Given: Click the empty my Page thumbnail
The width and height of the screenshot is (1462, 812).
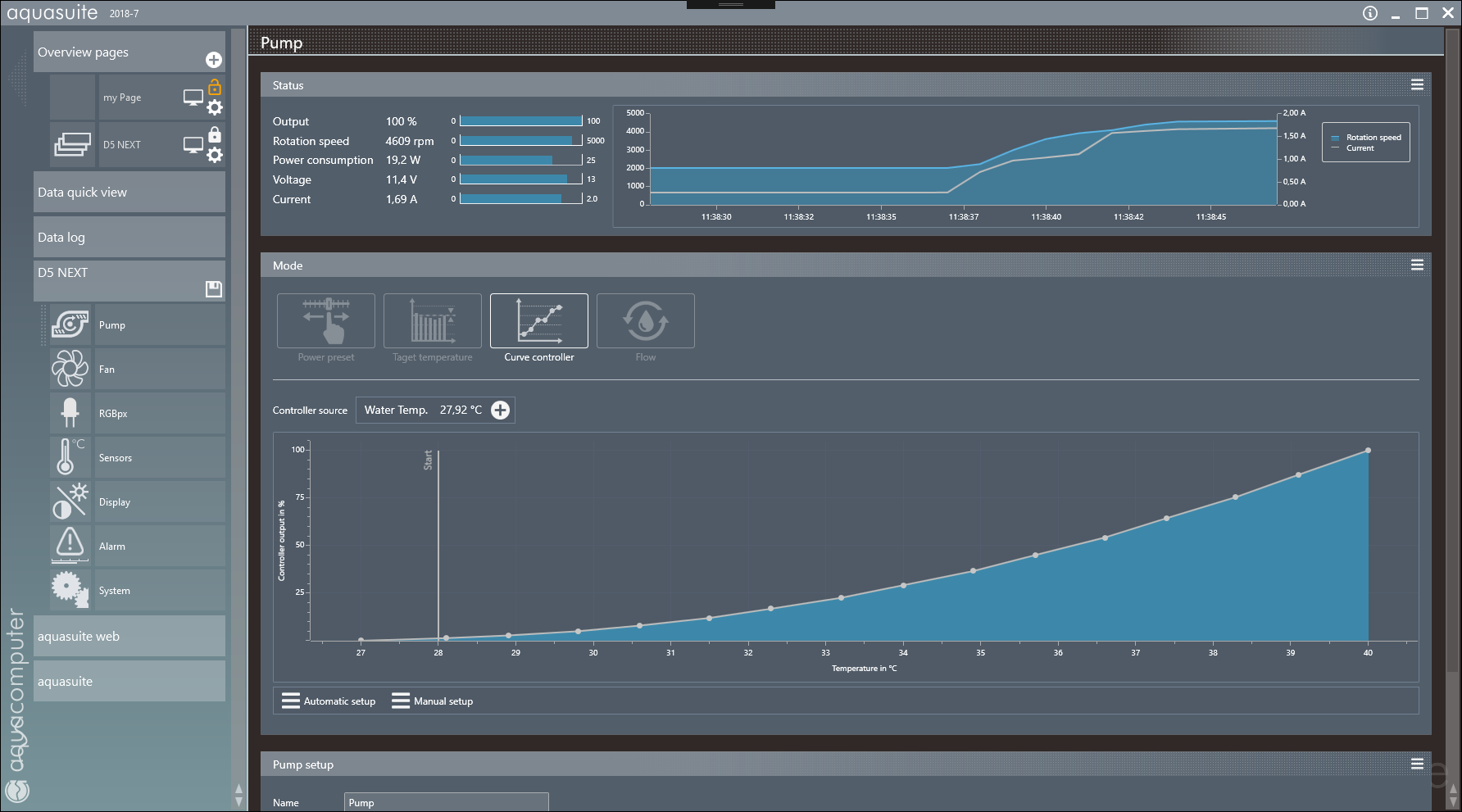Looking at the screenshot, I should pyautogui.click(x=73, y=98).
